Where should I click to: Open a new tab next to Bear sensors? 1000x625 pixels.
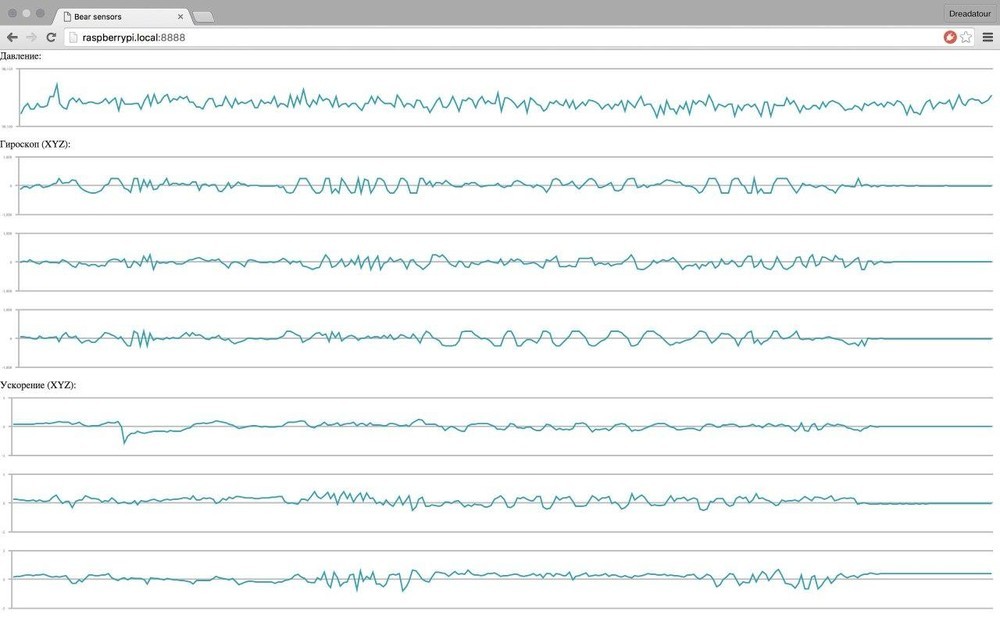[x=203, y=17]
